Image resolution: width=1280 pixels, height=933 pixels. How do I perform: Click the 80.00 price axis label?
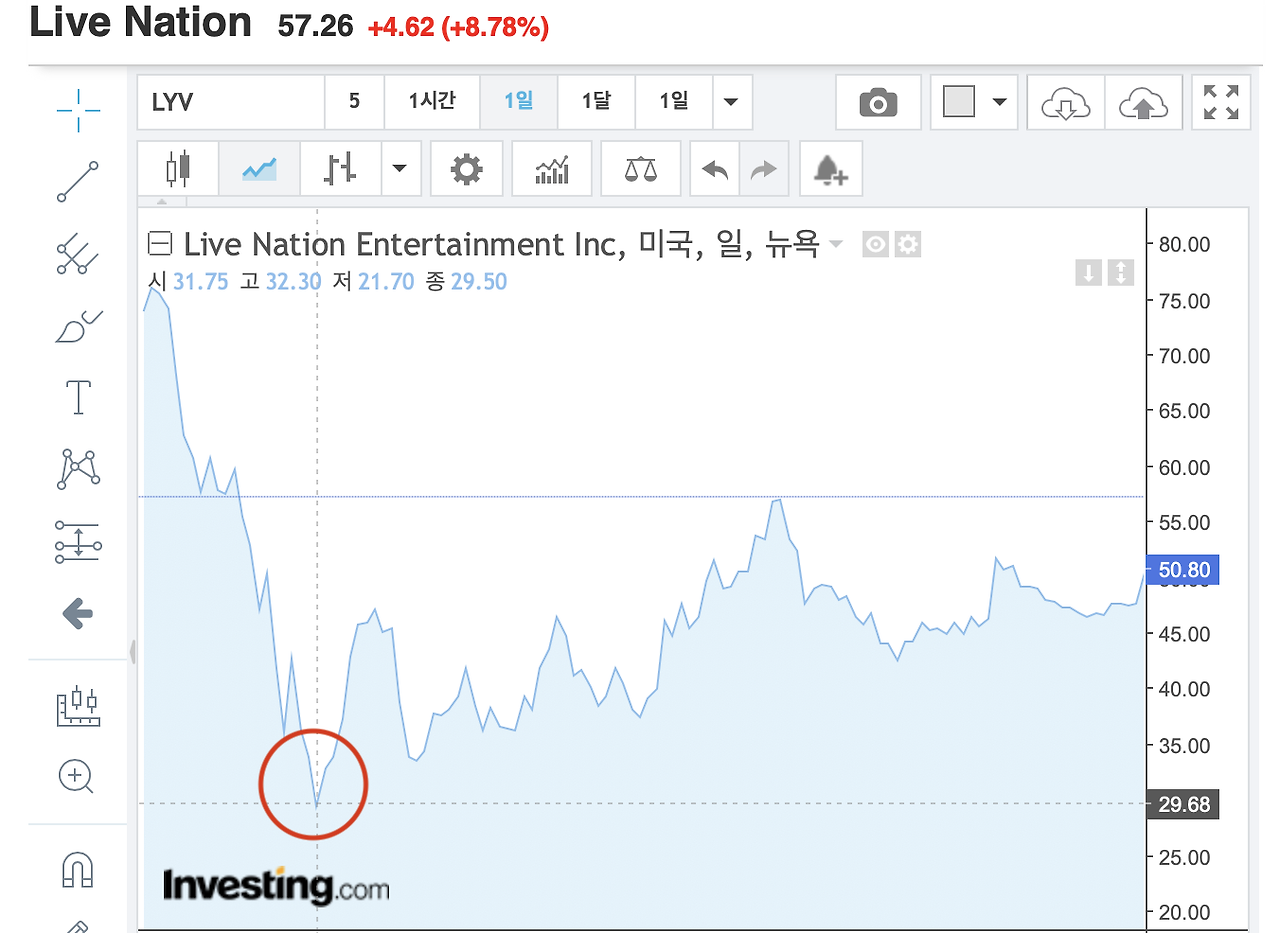[1183, 244]
